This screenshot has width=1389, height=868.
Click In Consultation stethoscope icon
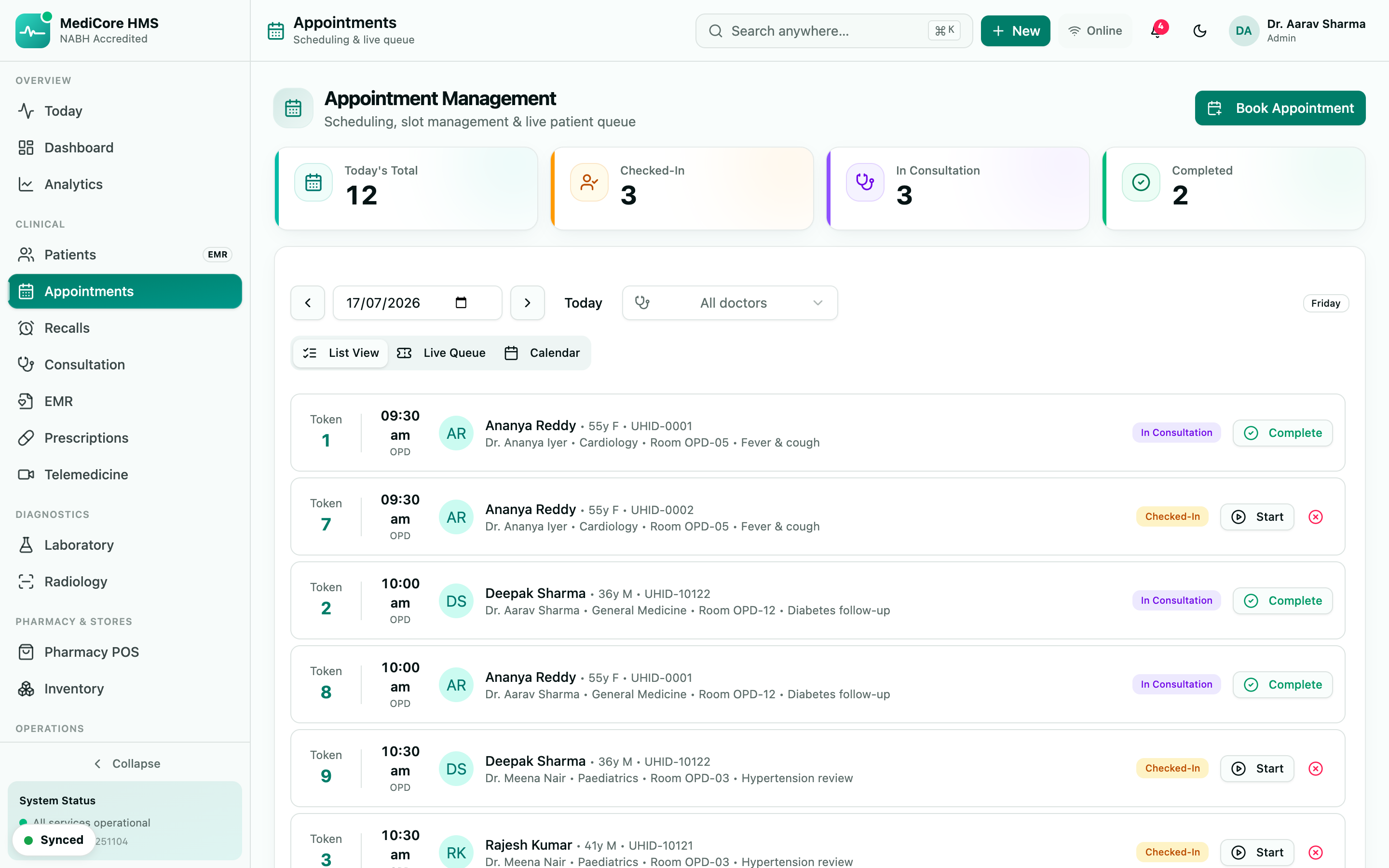865,183
